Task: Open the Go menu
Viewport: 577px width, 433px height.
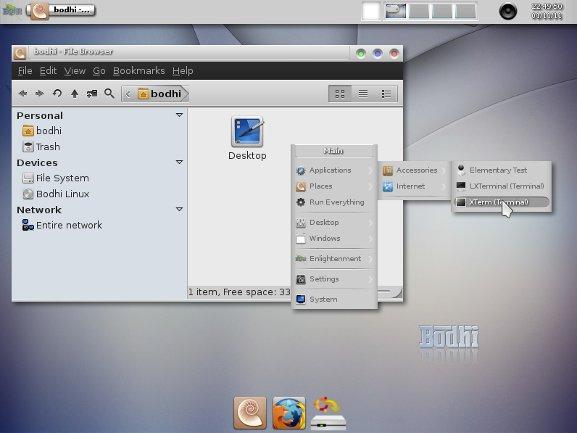Action: [x=99, y=71]
